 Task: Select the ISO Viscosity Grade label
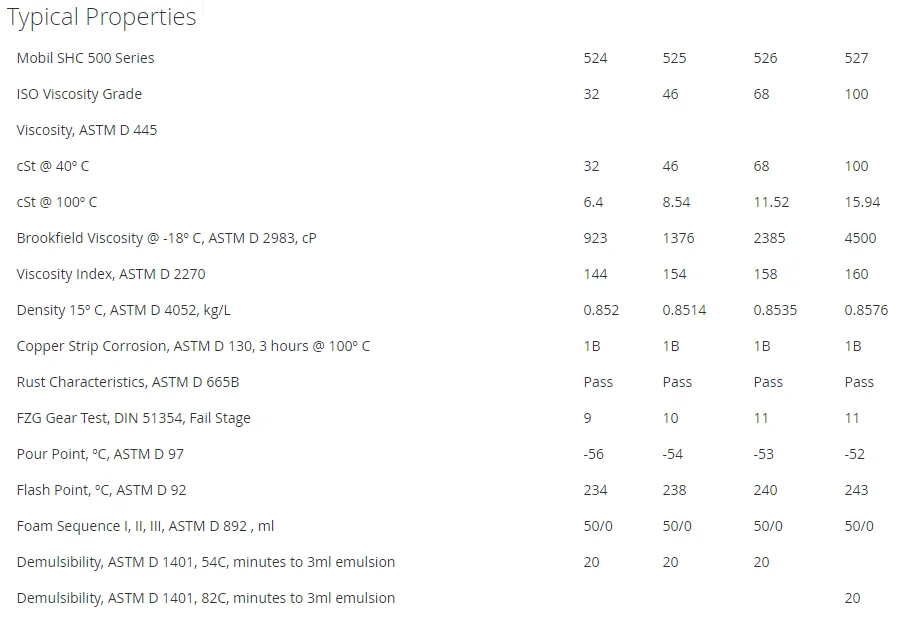79,94
